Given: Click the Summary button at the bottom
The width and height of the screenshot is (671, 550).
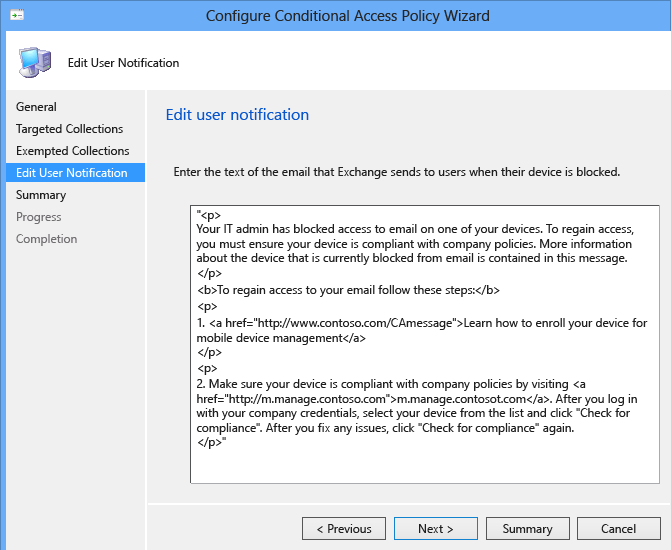Looking at the screenshot, I should click(527, 529).
